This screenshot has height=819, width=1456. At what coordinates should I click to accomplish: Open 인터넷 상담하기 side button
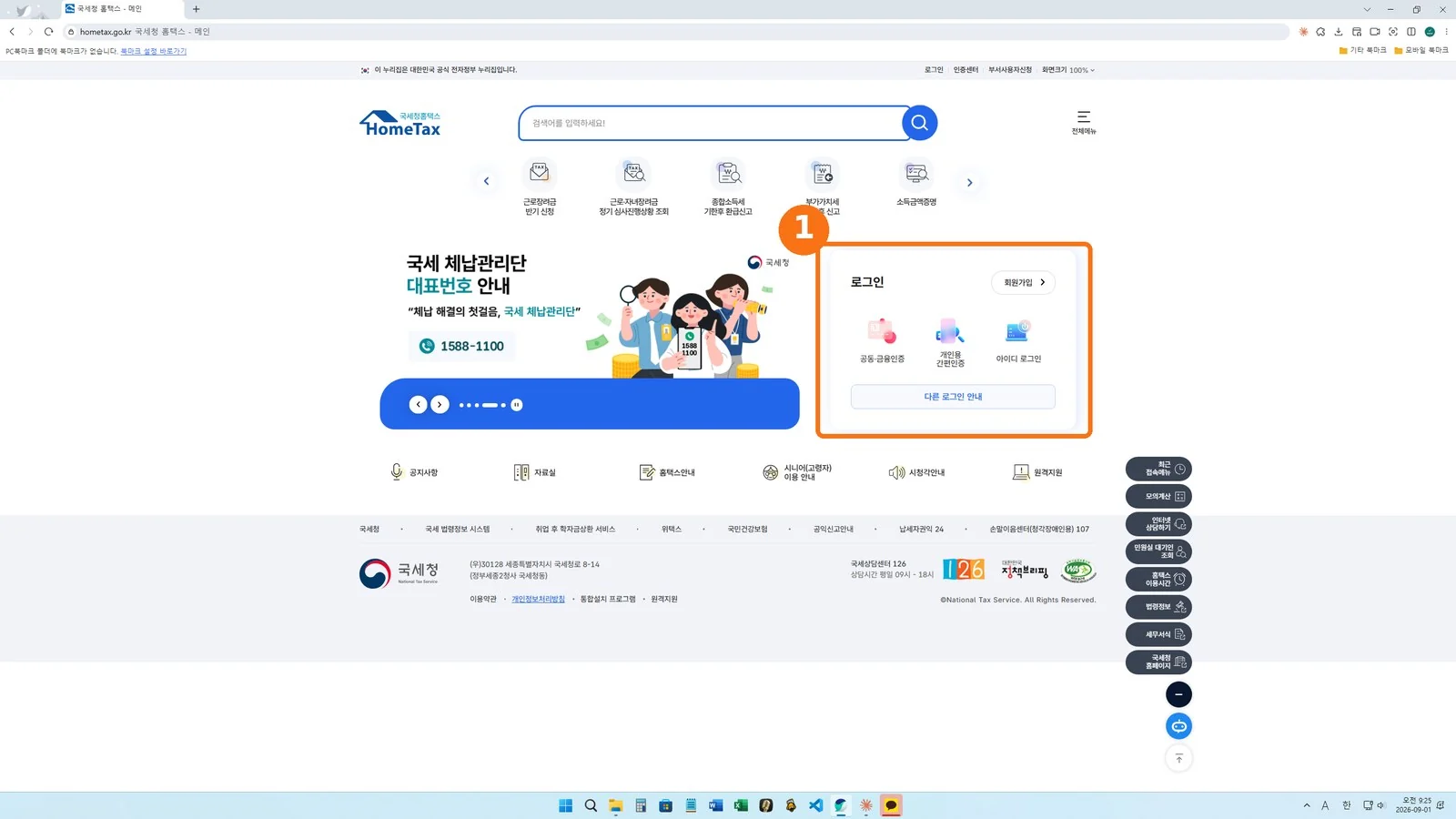point(1158,524)
